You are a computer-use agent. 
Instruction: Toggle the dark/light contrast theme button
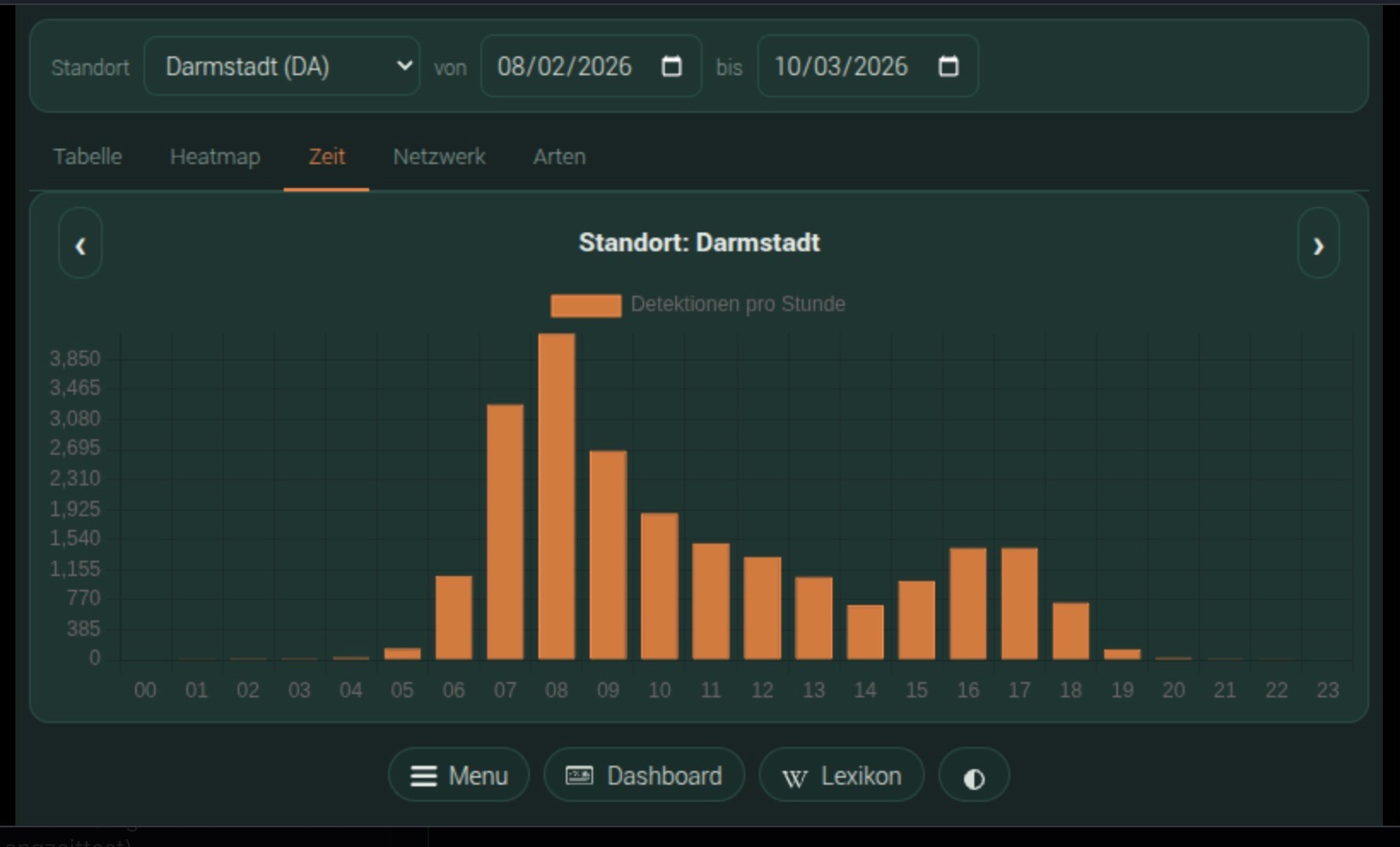click(974, 776)
